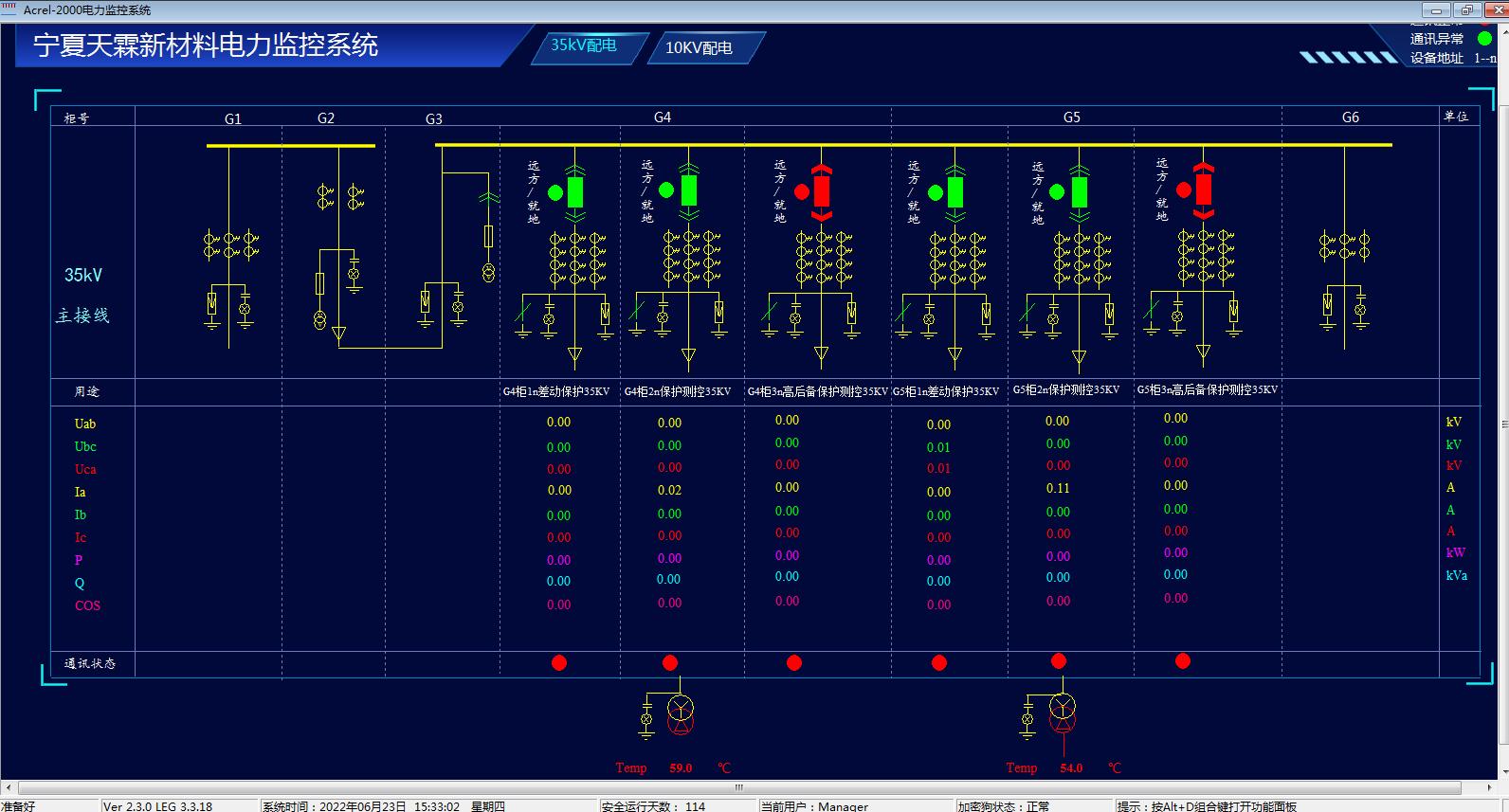Click the green 通讯异常 status light
This screenshot has height=812, width=1509.
(x=1484, y=39)
